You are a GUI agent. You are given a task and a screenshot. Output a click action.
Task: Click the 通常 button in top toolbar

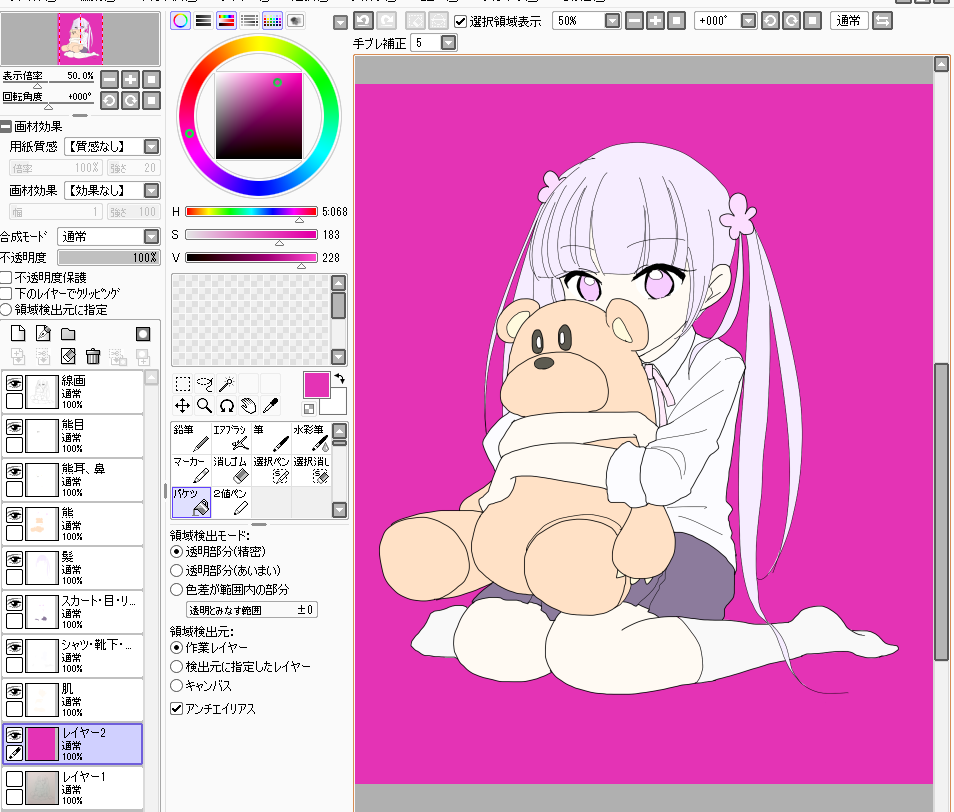coord(849,21)
